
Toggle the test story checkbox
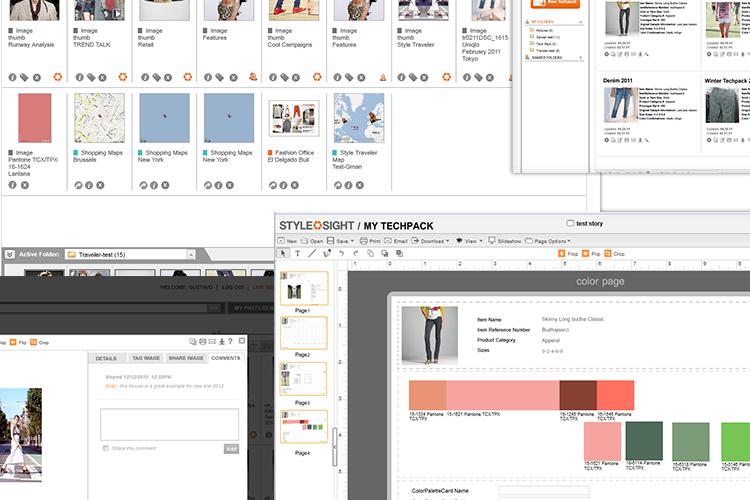[x=570, y=224]
